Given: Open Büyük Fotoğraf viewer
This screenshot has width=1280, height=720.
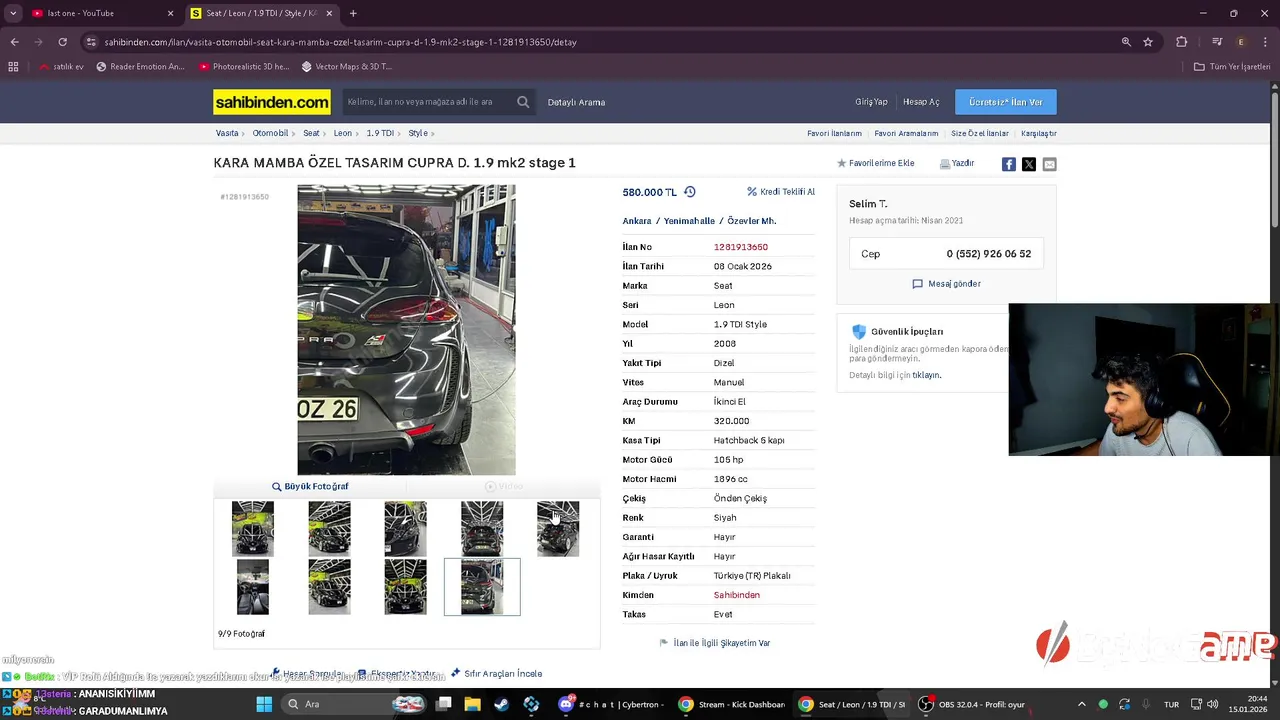Looking at the screenshot, I should [x=310, y=486].
